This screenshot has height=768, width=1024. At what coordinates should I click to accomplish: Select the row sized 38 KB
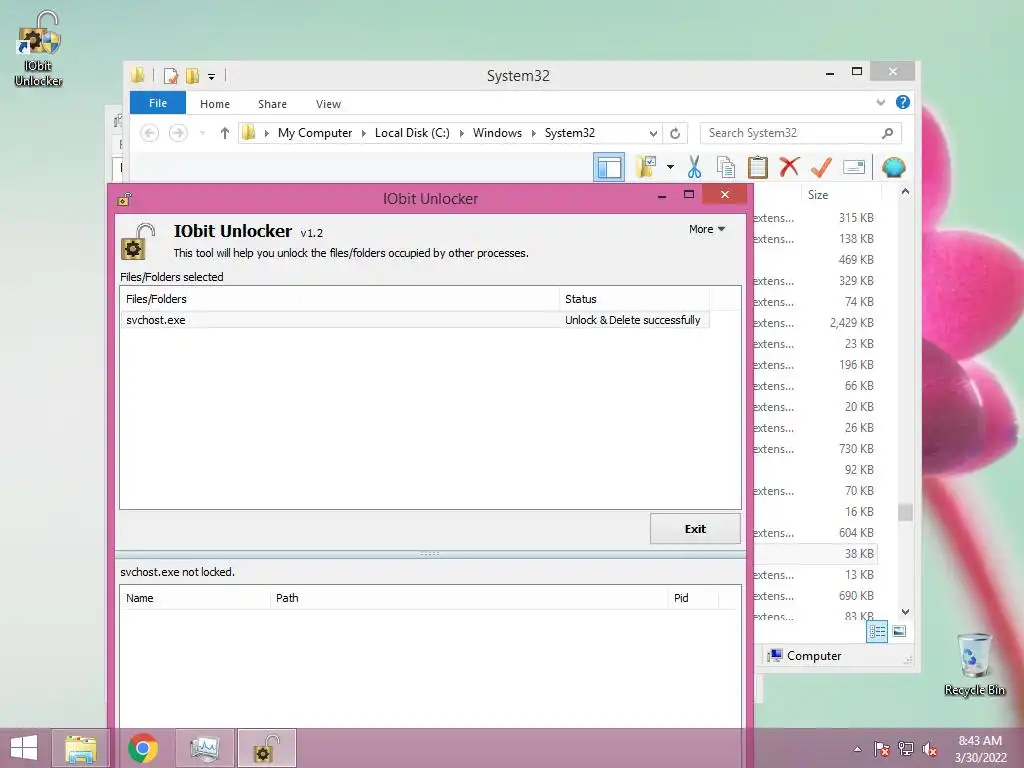tap(815, 554)
